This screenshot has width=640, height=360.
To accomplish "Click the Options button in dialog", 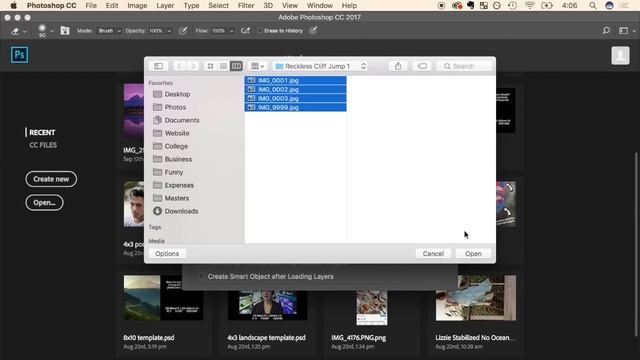I will 167,254.
